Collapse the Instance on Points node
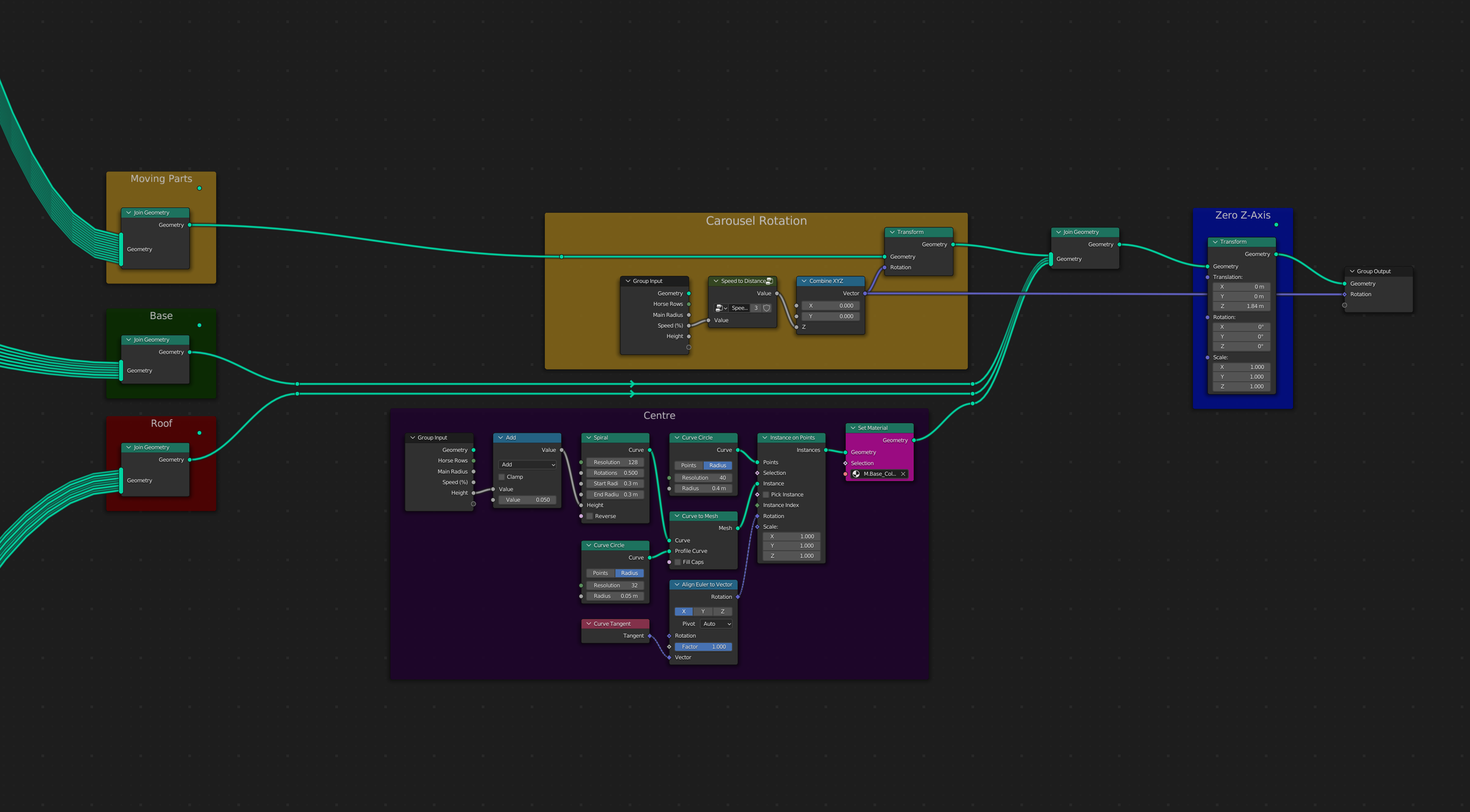 click(765, 437)
